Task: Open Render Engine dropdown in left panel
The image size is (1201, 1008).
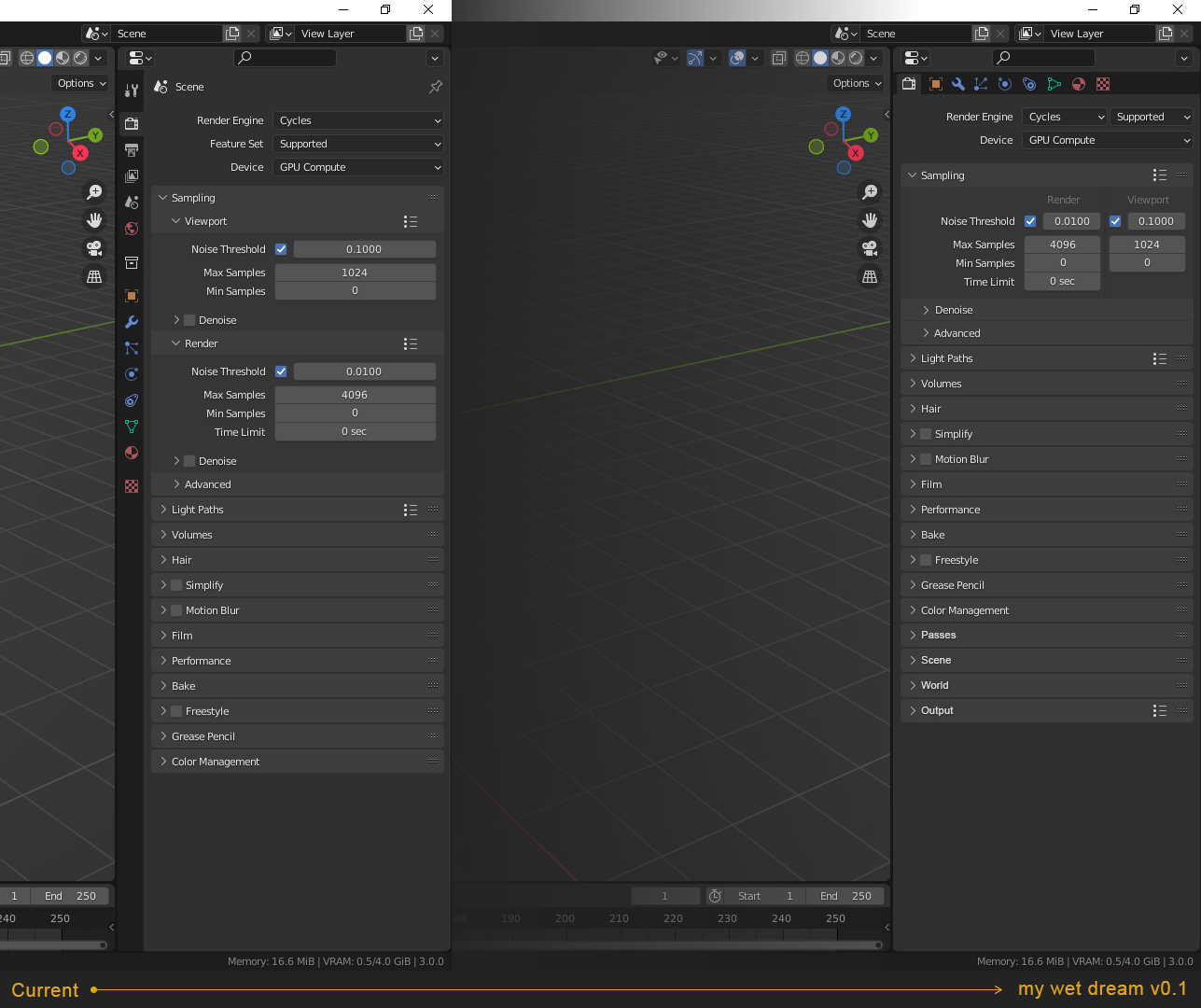Action: tap(358, 120)
